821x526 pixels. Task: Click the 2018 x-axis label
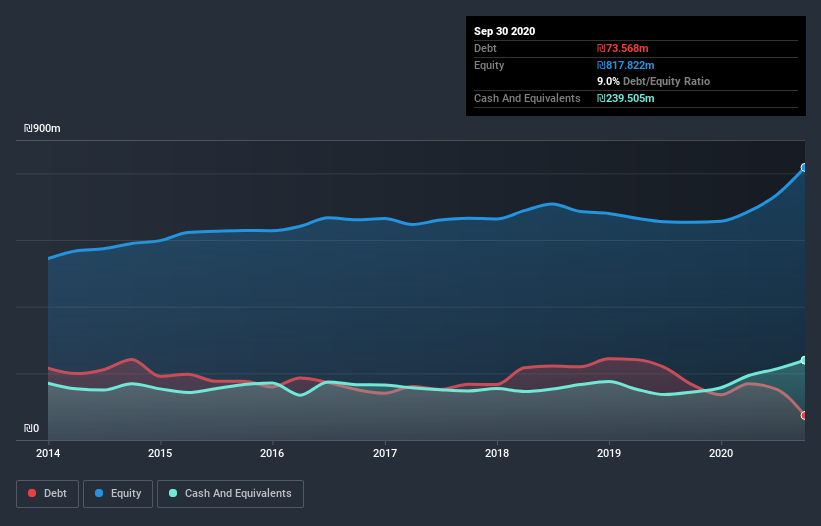tap(497, 454)
